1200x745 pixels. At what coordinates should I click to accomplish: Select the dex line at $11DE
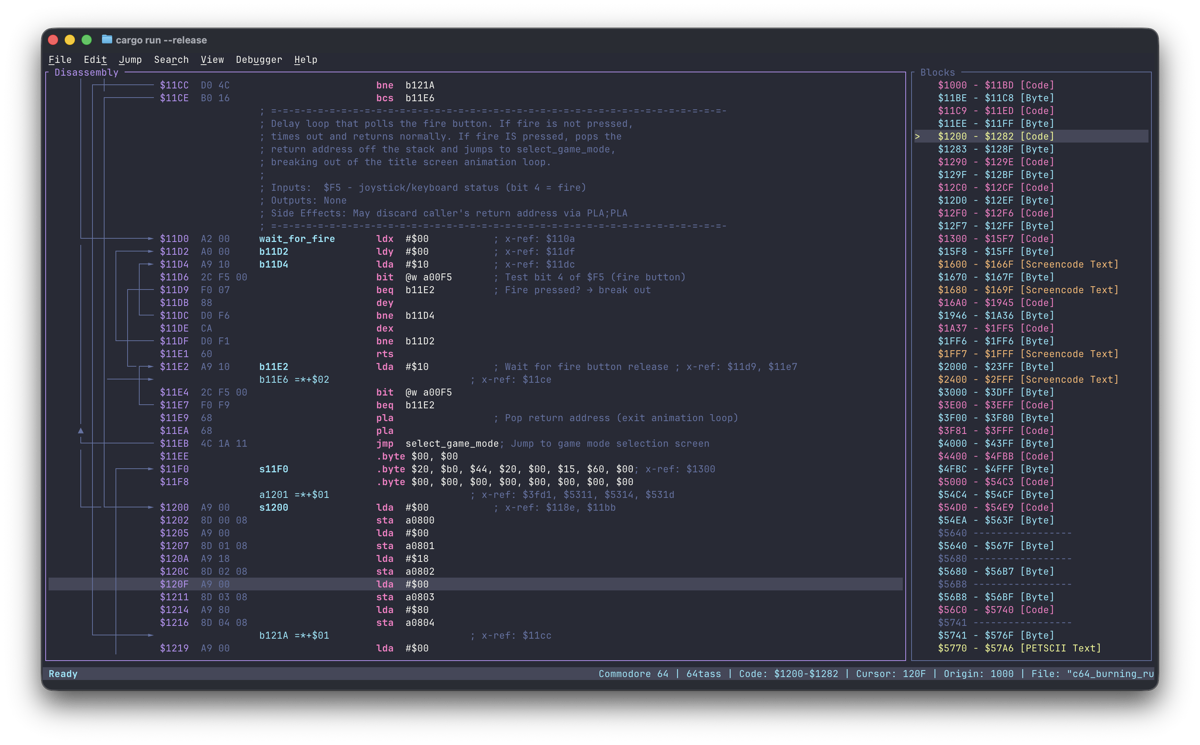[x=476, y=328]
